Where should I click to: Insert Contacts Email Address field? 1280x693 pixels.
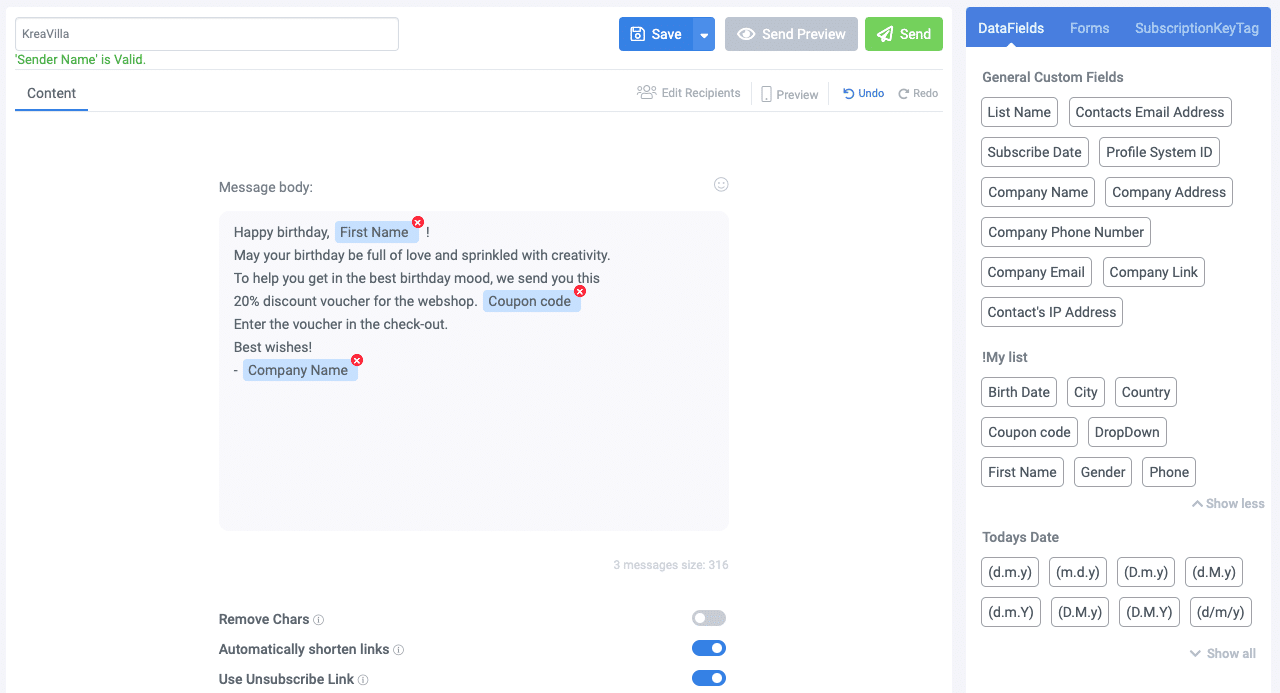click(x=1150, y=112)
